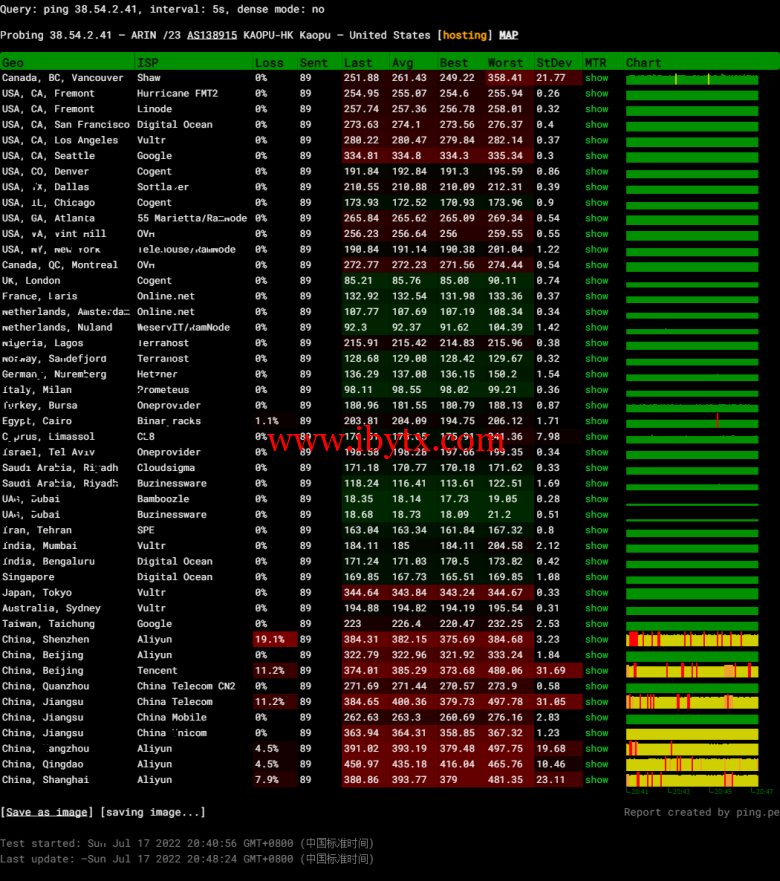Show MTR for Egypt, Cairo row
Viewport: 780px width, 881px height.
[596, 421]
